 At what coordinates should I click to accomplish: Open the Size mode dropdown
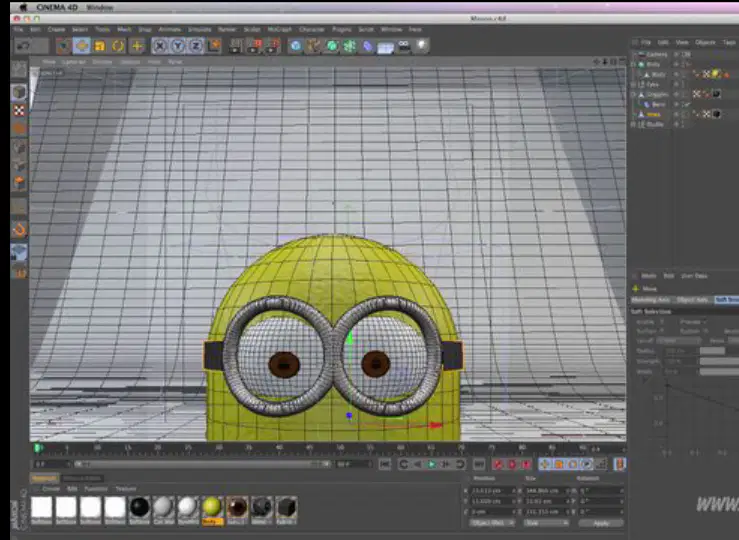546,523
